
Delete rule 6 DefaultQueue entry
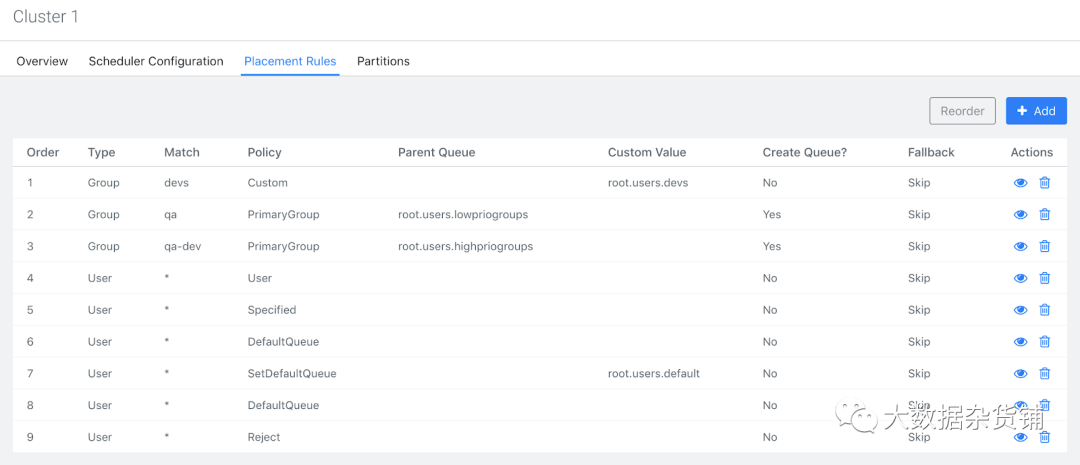click(1044, 342)
